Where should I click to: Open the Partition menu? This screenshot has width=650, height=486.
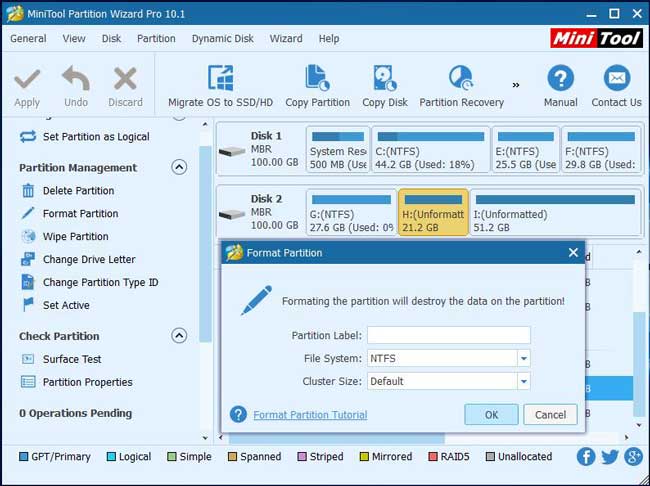click(x=156, y=39)
